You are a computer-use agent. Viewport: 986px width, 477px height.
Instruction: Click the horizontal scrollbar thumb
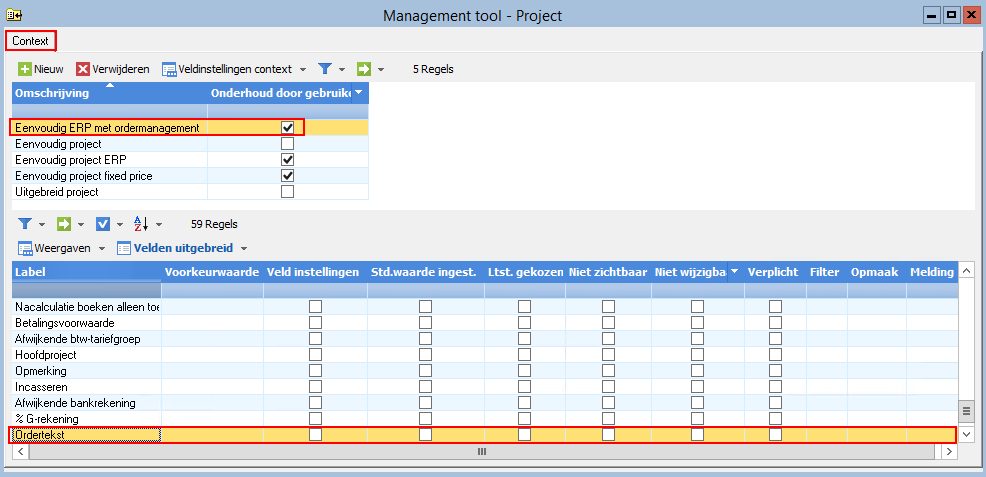click(482, 451)
